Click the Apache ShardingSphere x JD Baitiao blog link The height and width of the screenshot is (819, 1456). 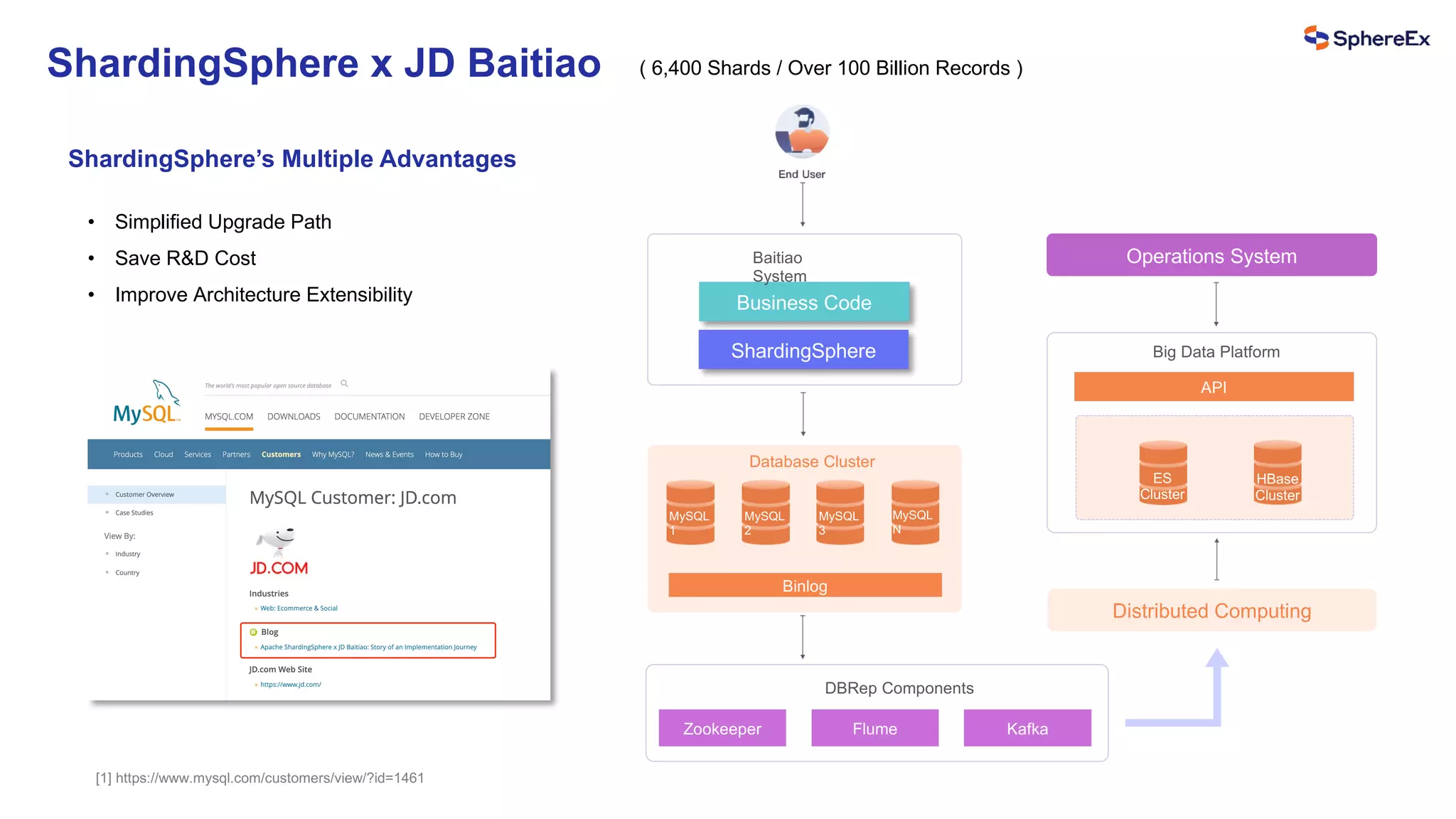368,648
